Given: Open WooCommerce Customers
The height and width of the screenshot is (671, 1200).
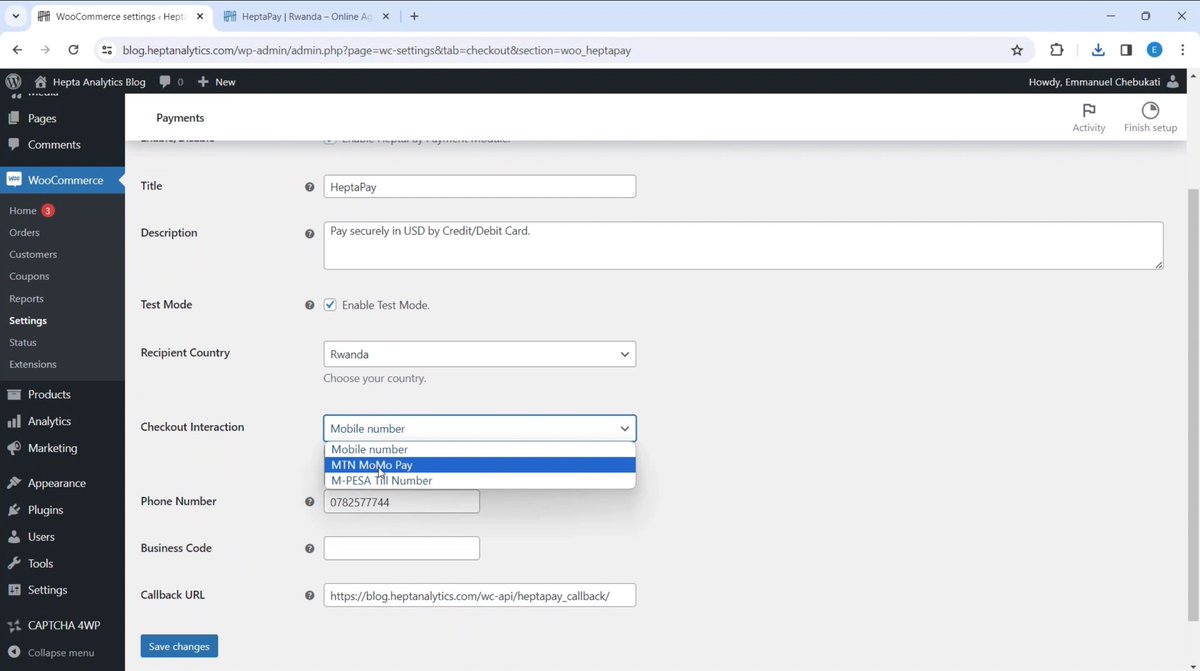Looking at the screenshot, I should pos(33,255).
